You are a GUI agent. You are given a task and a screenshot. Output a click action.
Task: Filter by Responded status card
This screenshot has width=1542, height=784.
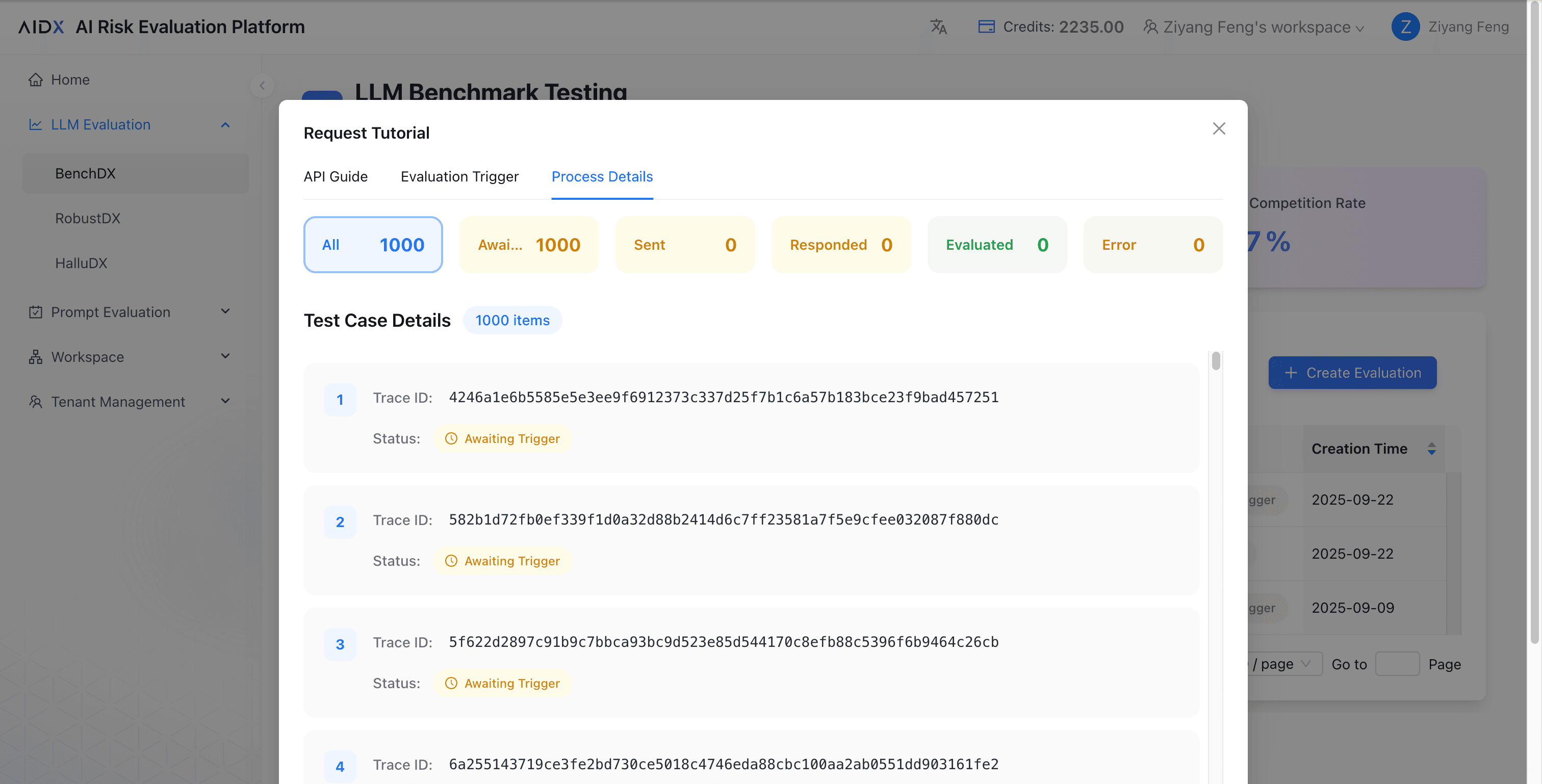point(841,245)
